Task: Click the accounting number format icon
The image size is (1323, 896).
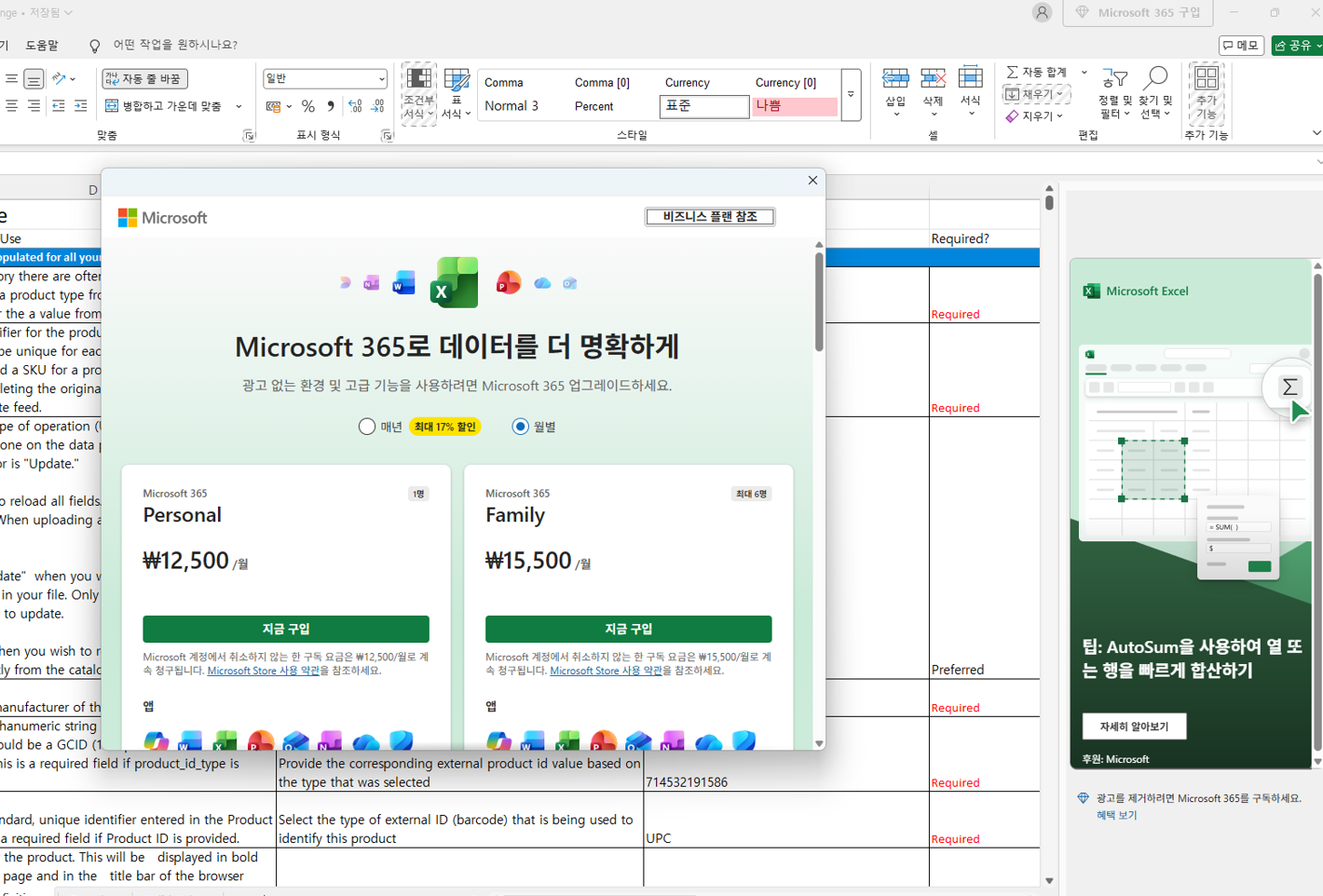Action: coord(273,107)
